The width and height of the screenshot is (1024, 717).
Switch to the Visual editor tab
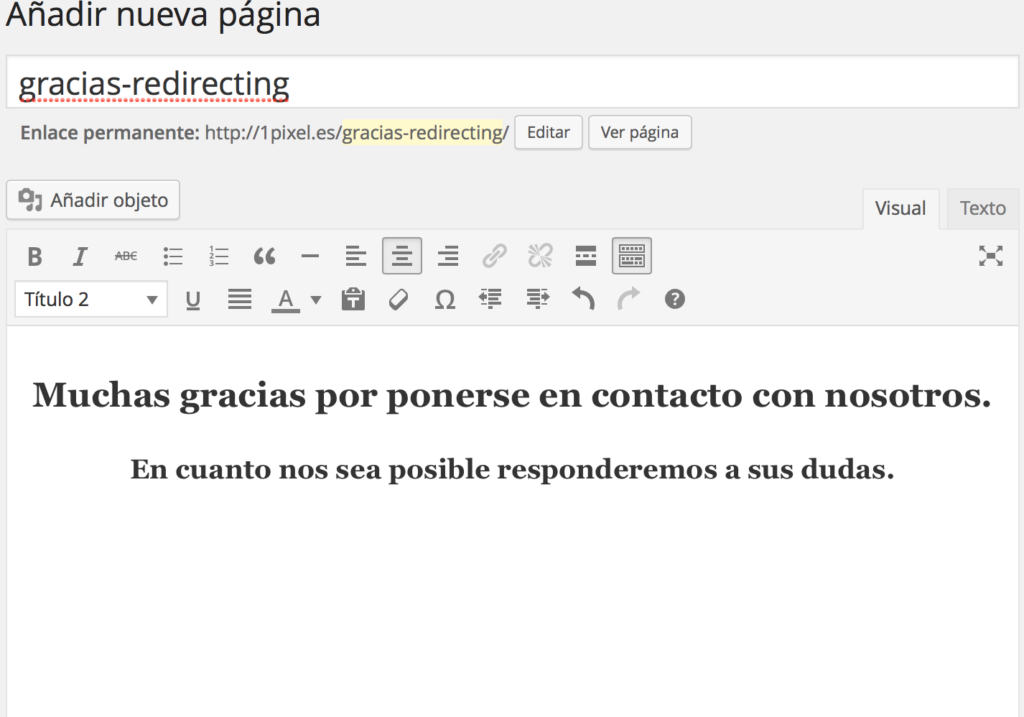click(x=901, y=208)
